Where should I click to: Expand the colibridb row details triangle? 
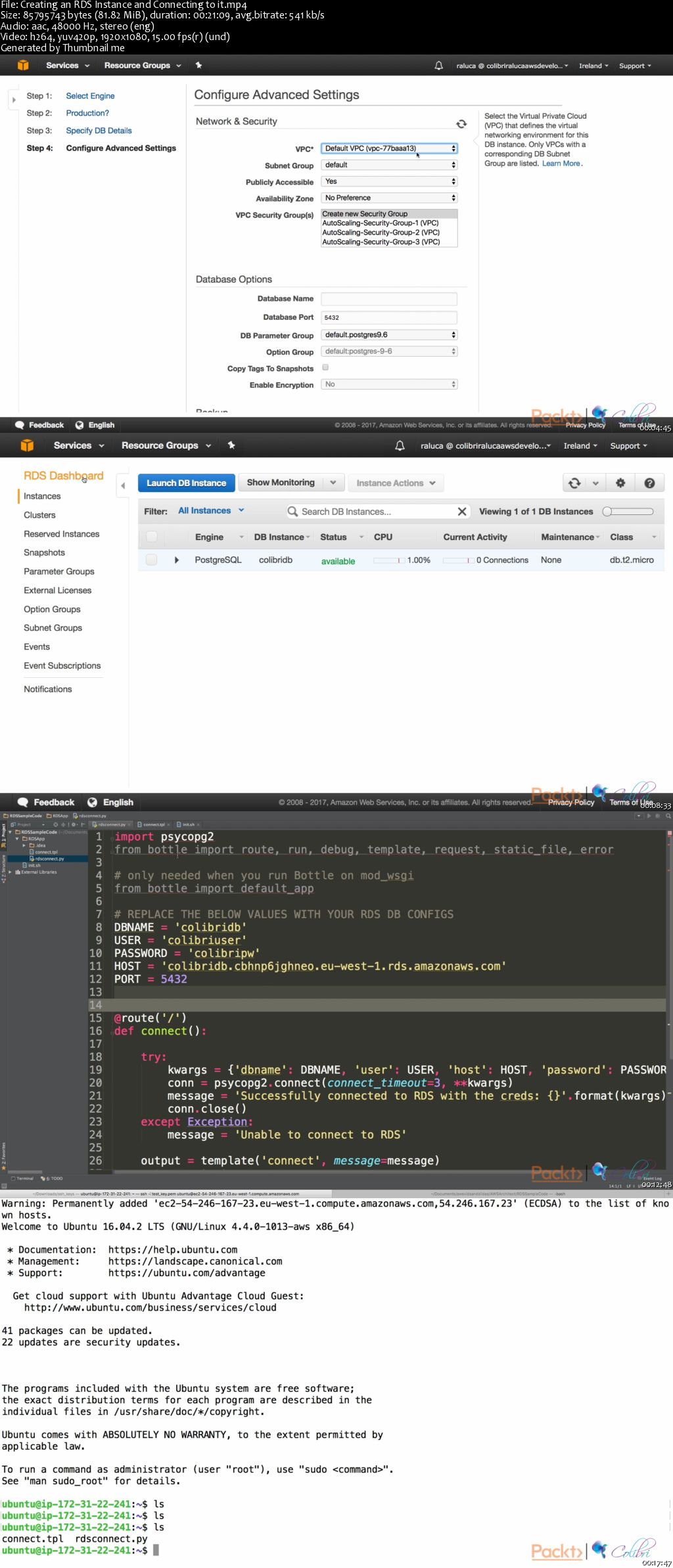coord(176,560)
